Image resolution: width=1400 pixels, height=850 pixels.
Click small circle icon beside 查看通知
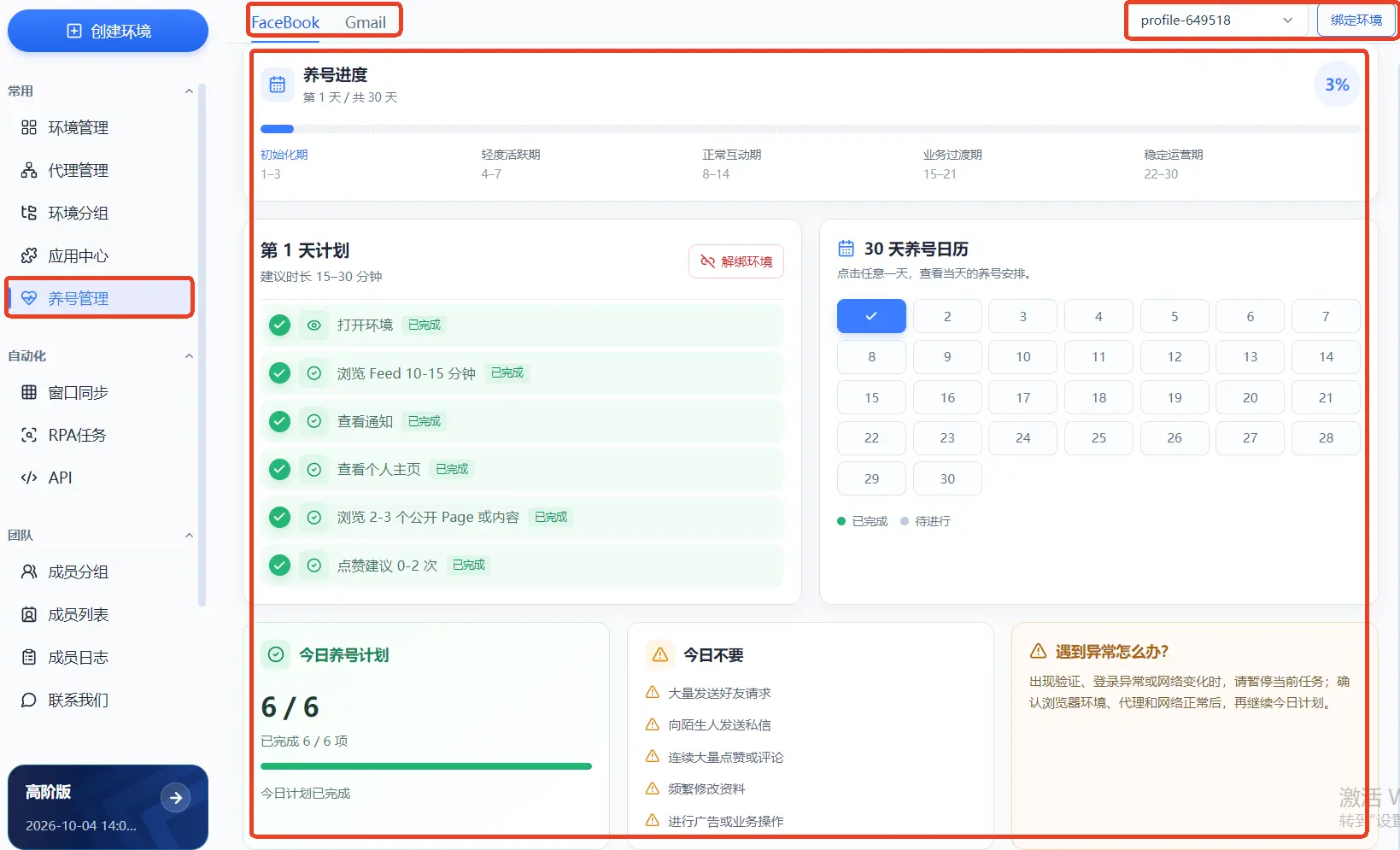[314, 421]
